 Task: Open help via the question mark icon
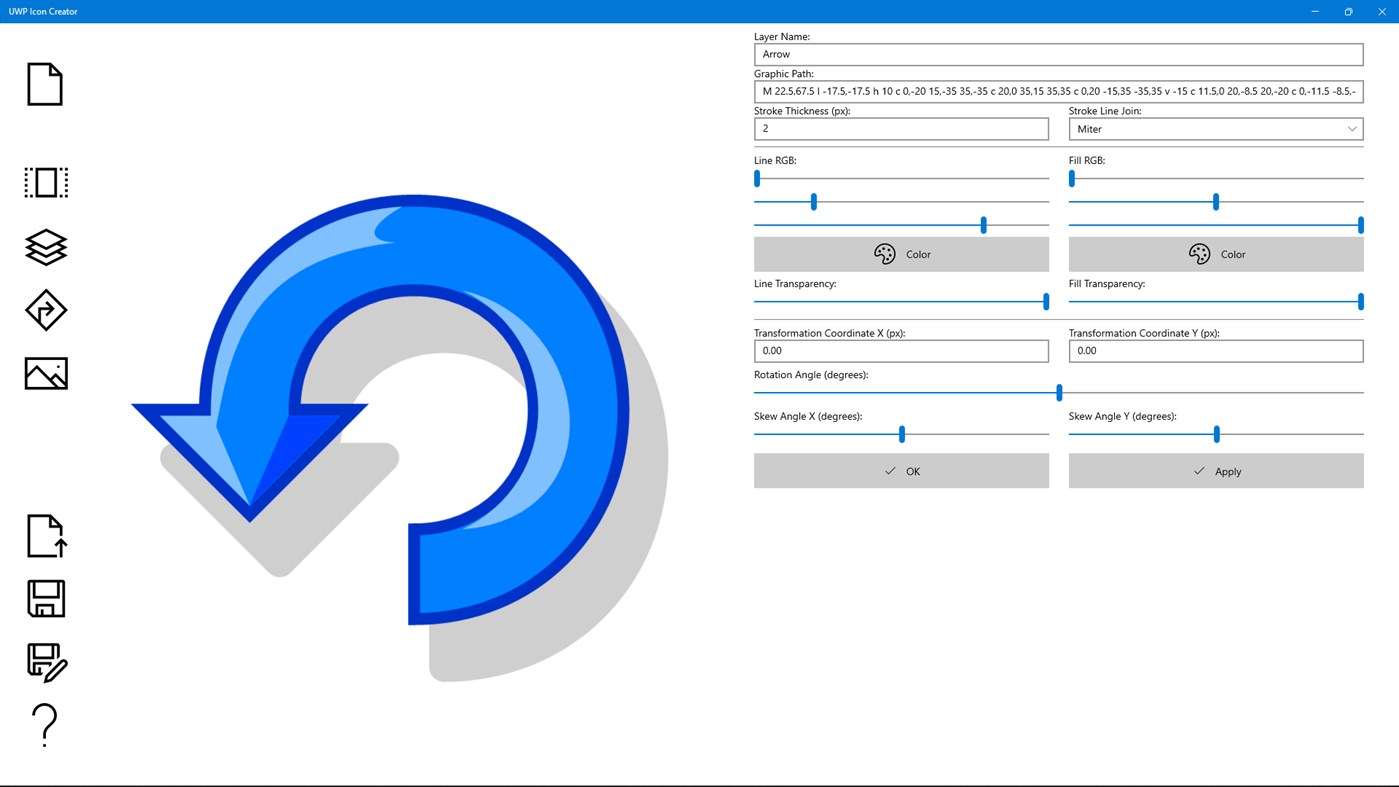point(45,724)
